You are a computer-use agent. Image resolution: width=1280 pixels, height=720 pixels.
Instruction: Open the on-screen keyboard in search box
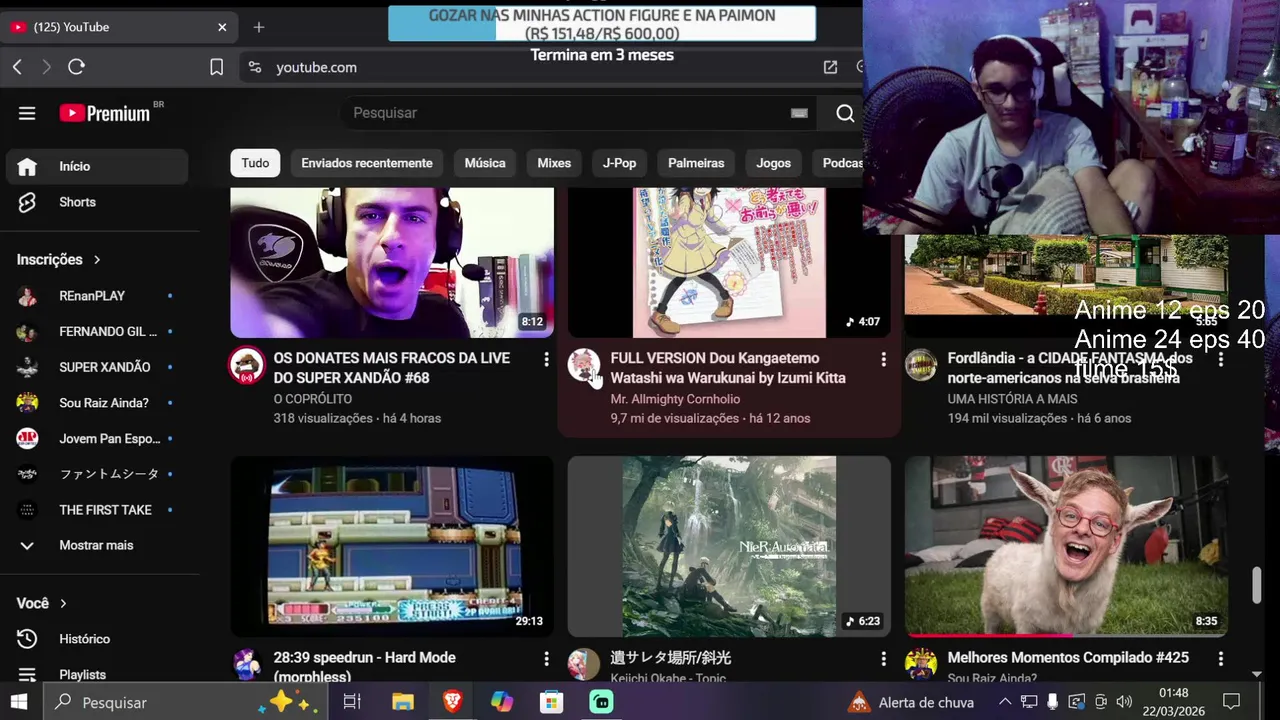(x=799, y=113)
